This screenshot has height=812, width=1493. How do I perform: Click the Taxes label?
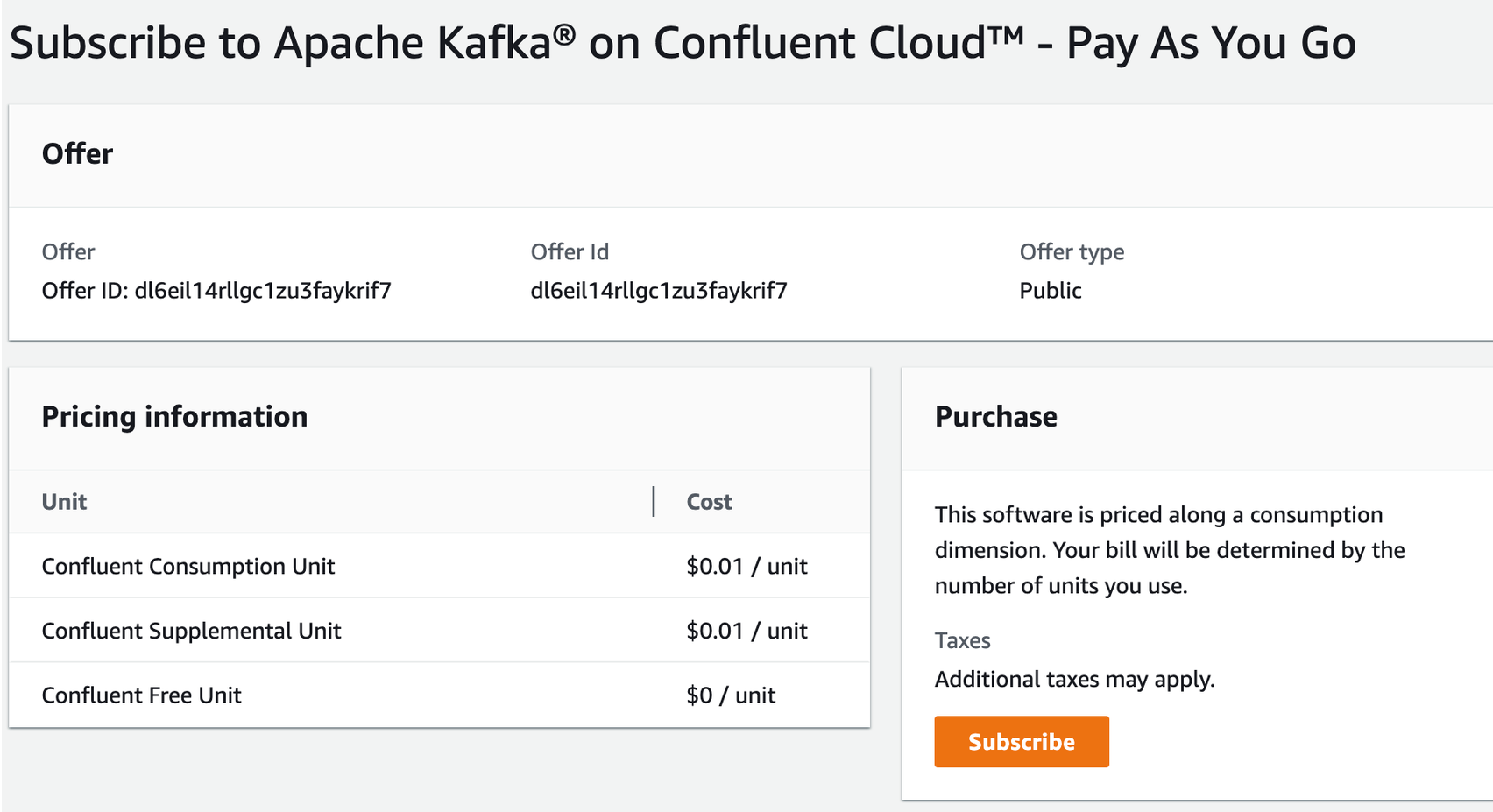(x=962, y=640)
